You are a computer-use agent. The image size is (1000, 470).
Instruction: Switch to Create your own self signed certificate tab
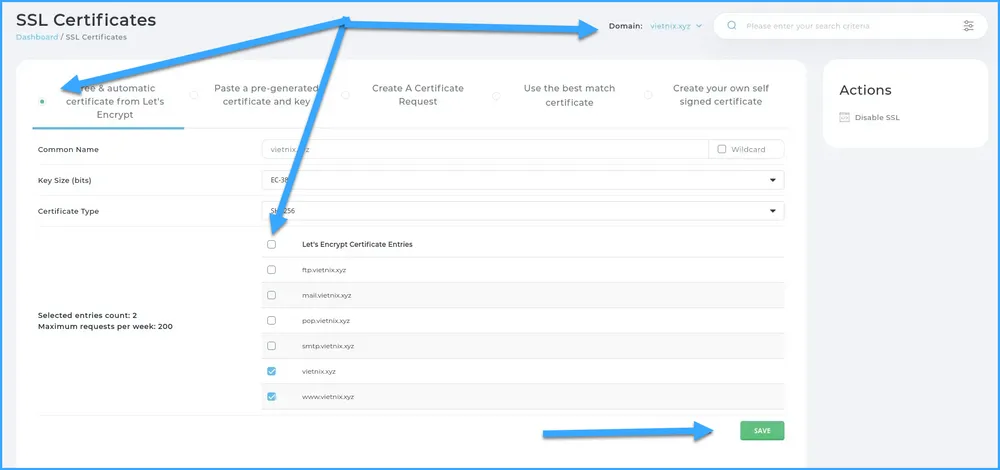pyautogui.click(x=721, y=95)
